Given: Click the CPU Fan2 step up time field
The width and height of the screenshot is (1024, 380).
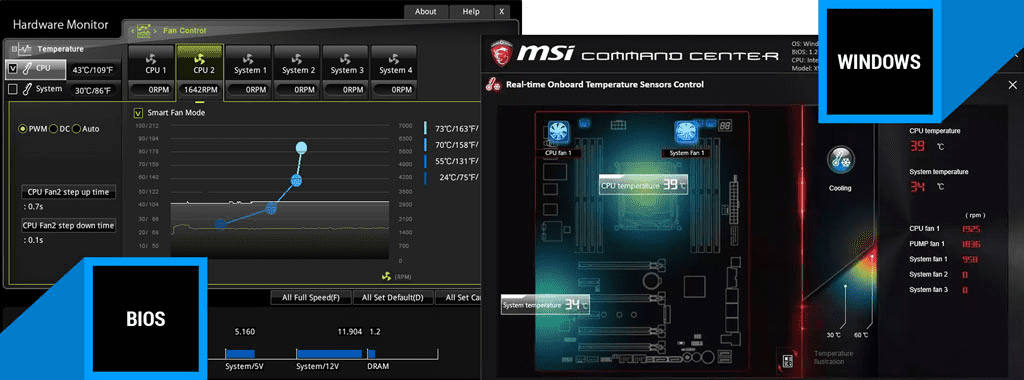Looking at the screenshot, I should point(69,192).
